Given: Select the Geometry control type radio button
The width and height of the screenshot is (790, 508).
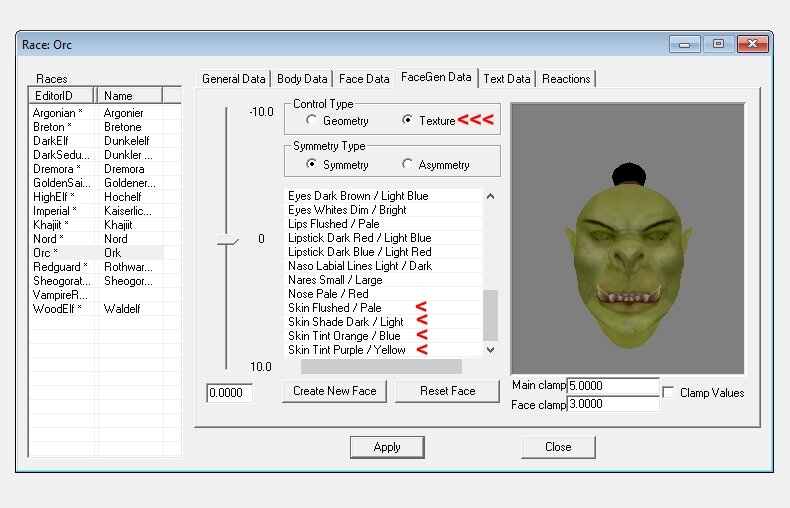Looking at the screenshot, I should 311,120.
